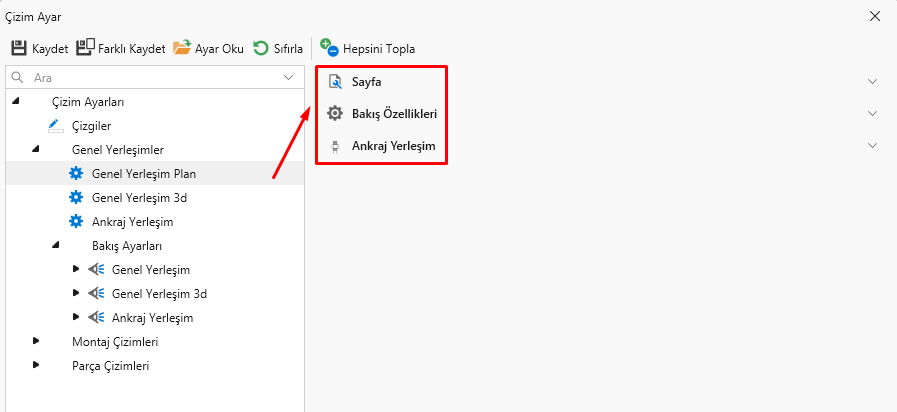Click the Sayfa page icon
This screenshot has width=897, height=412.
[x=335, y=81]
